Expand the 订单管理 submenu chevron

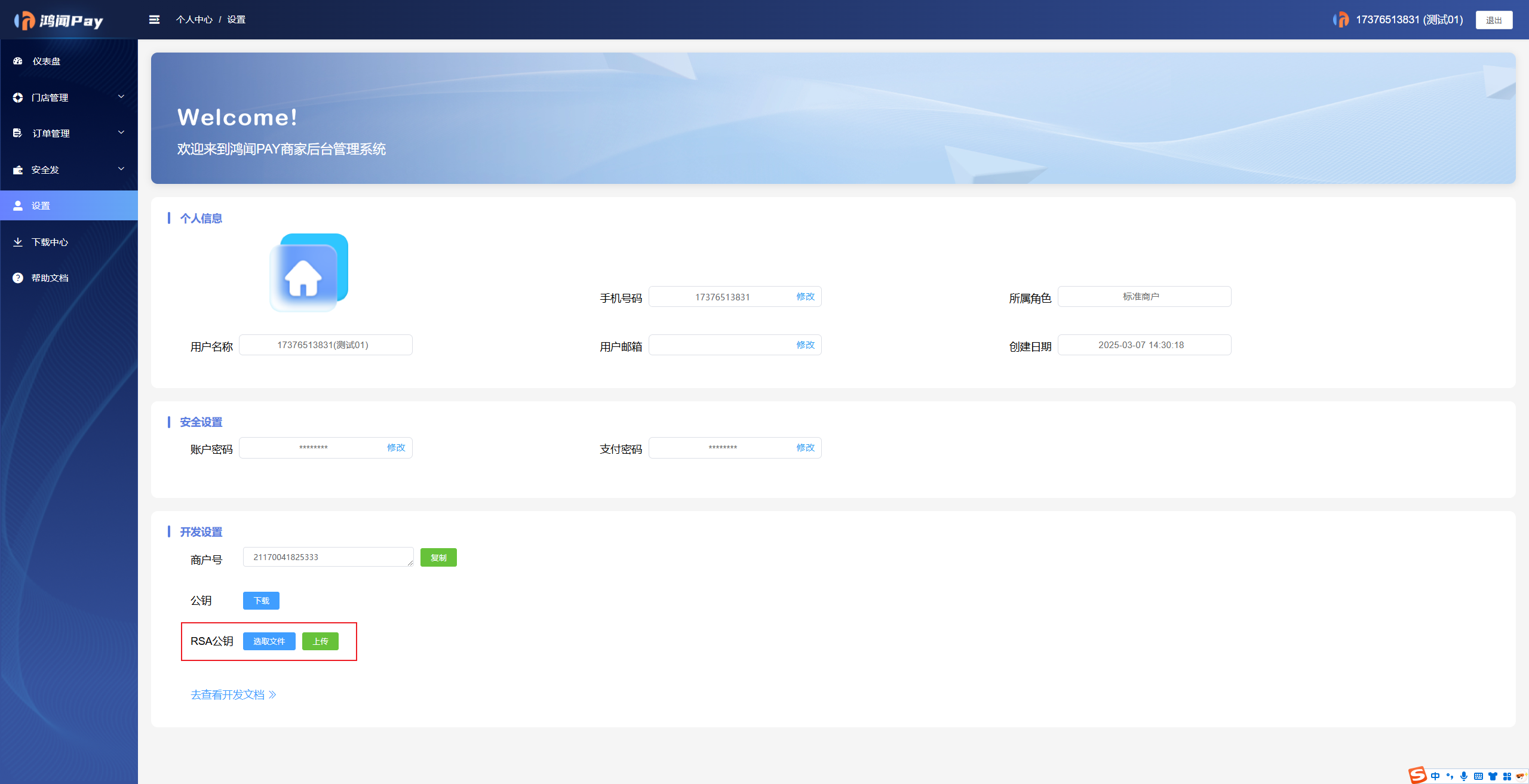121,133
